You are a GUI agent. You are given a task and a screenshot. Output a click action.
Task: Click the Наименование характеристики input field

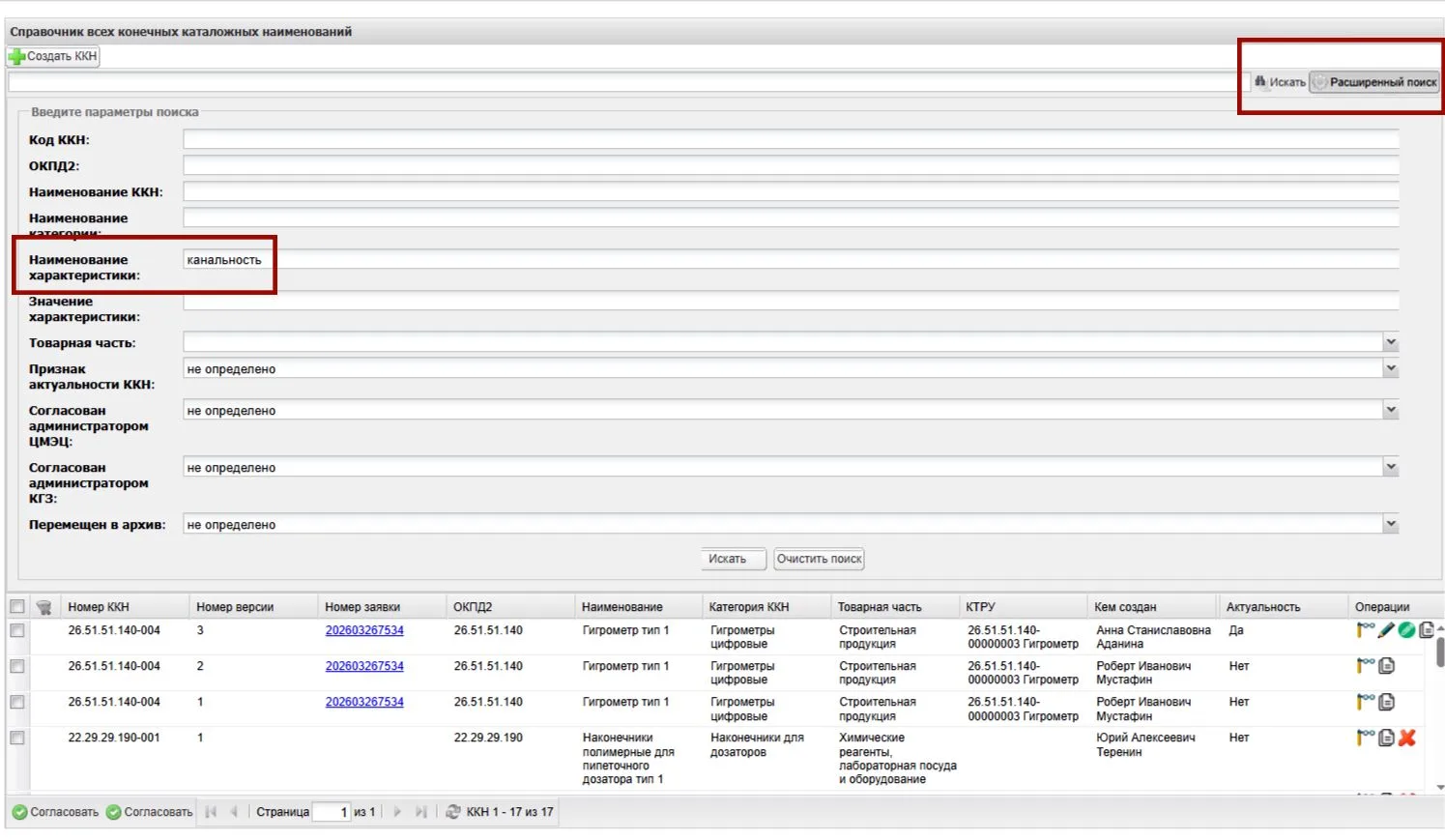(x=791, y=259)
